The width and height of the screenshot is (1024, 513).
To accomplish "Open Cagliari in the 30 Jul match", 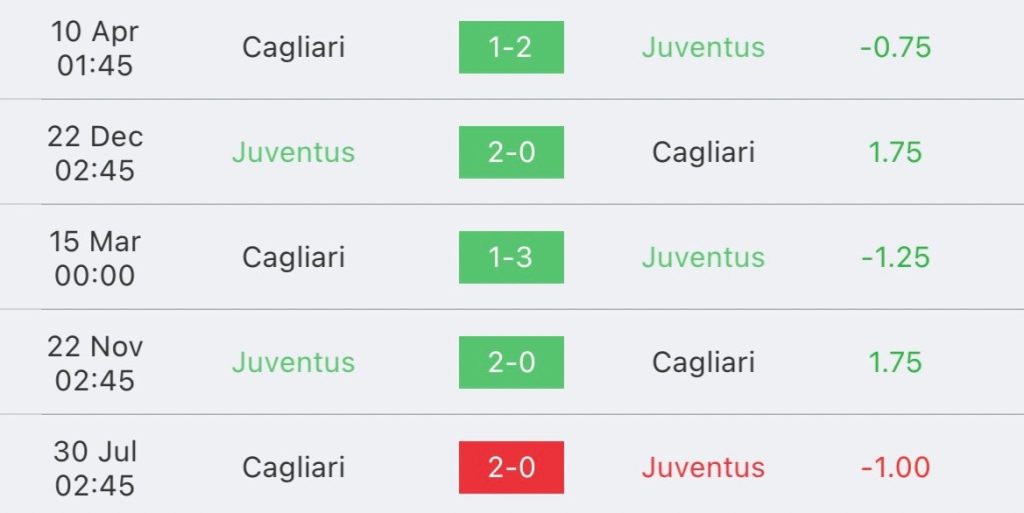I will point(293,467).
